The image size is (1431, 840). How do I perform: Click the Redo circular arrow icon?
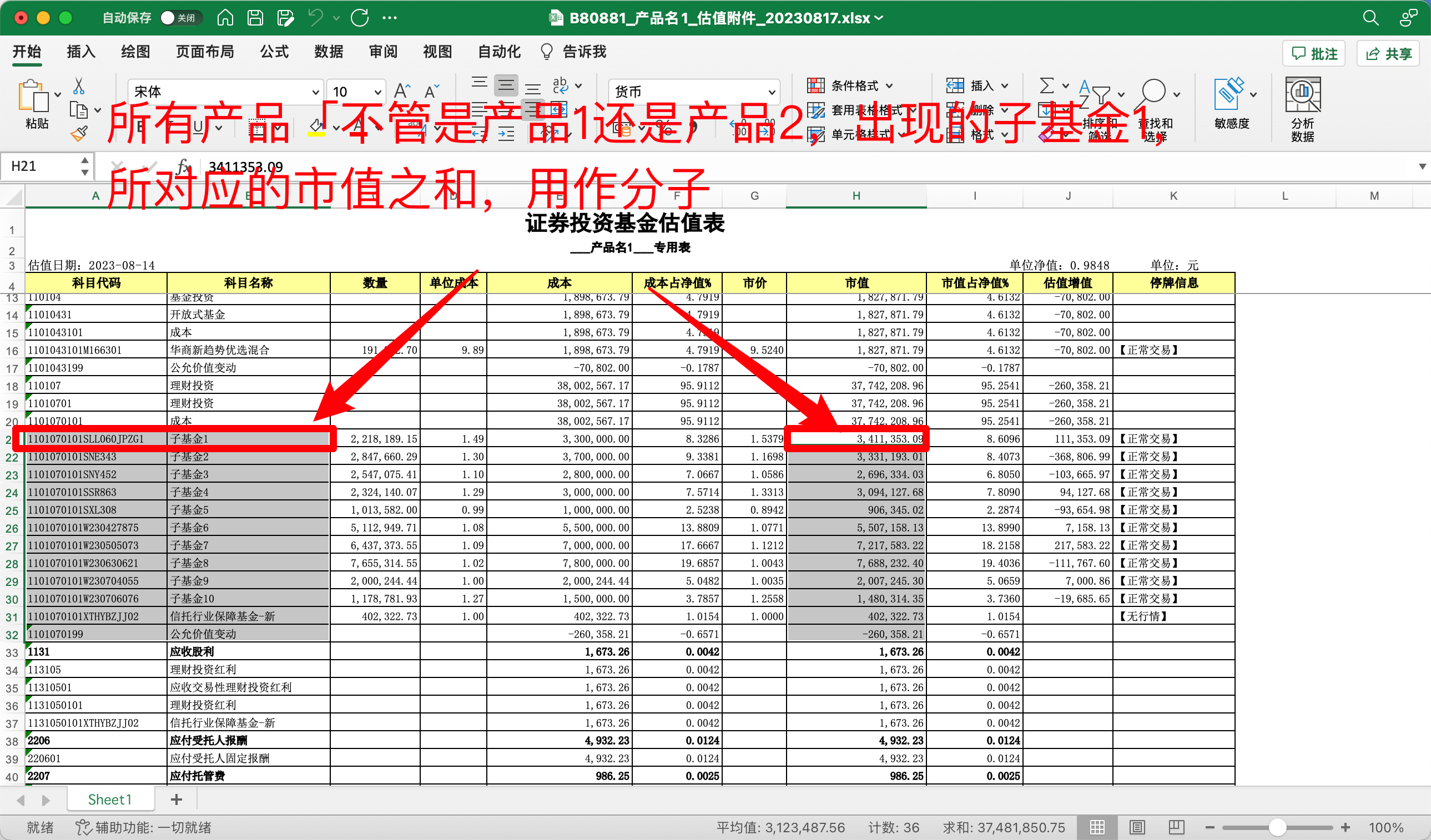(360, 18)
